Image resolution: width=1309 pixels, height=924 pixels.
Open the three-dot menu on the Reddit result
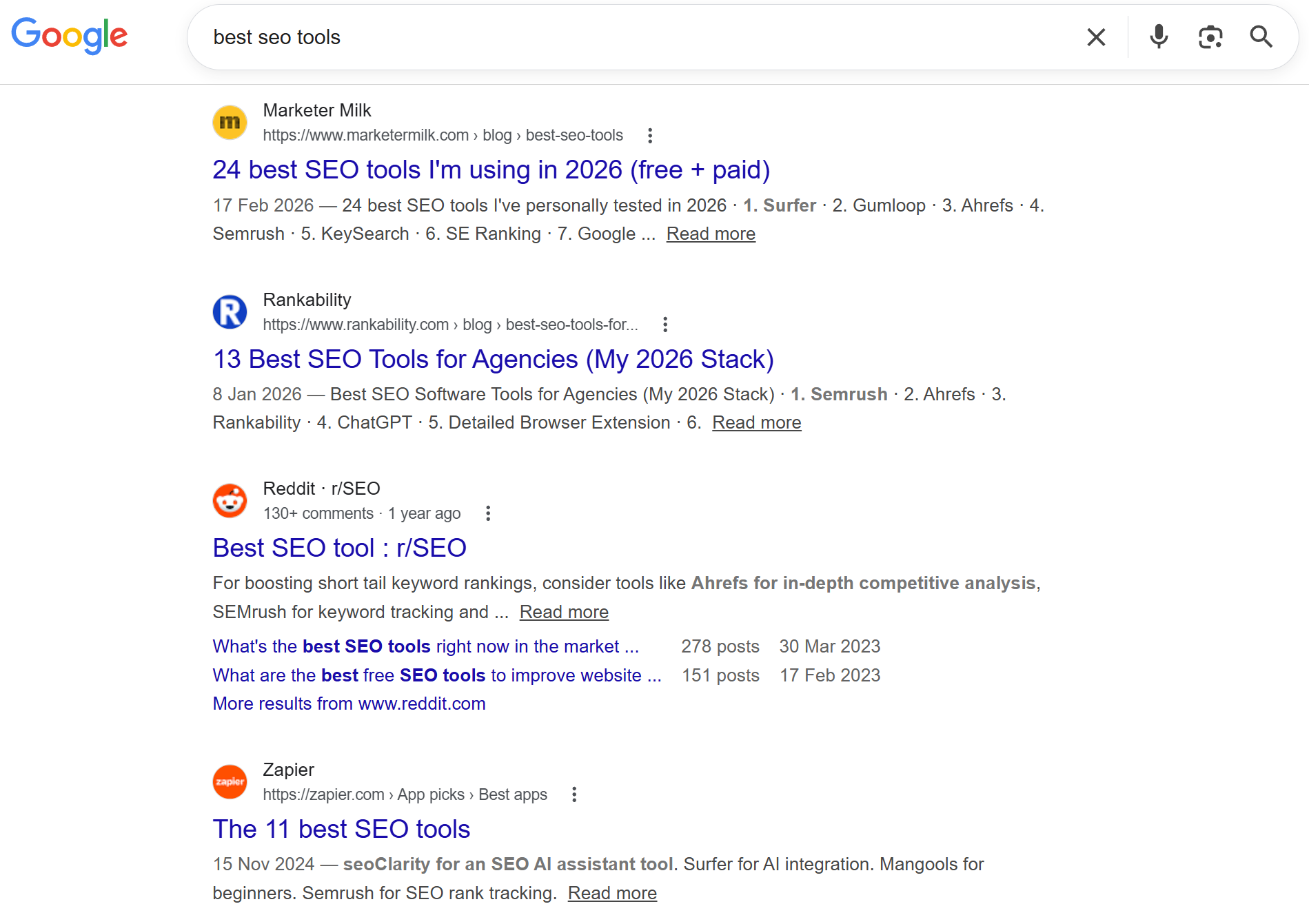coord(488,513)
